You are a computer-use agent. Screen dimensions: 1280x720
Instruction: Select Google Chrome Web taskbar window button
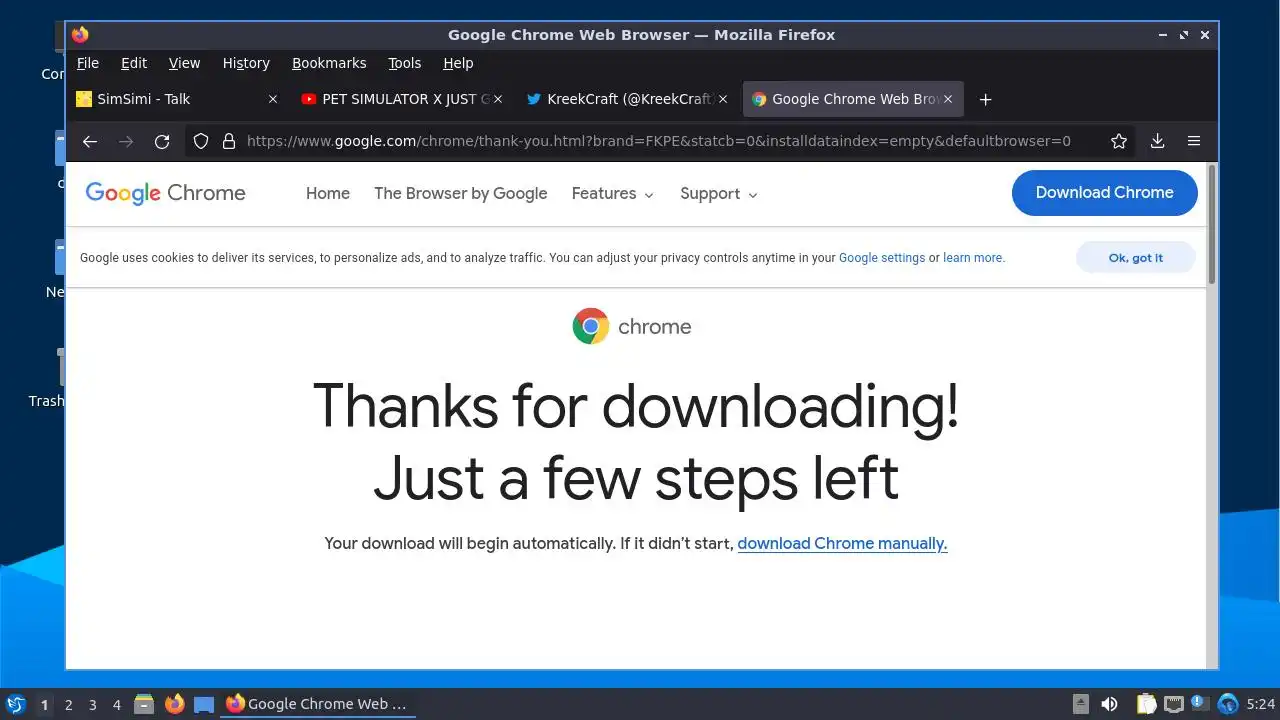click(317, 704)
